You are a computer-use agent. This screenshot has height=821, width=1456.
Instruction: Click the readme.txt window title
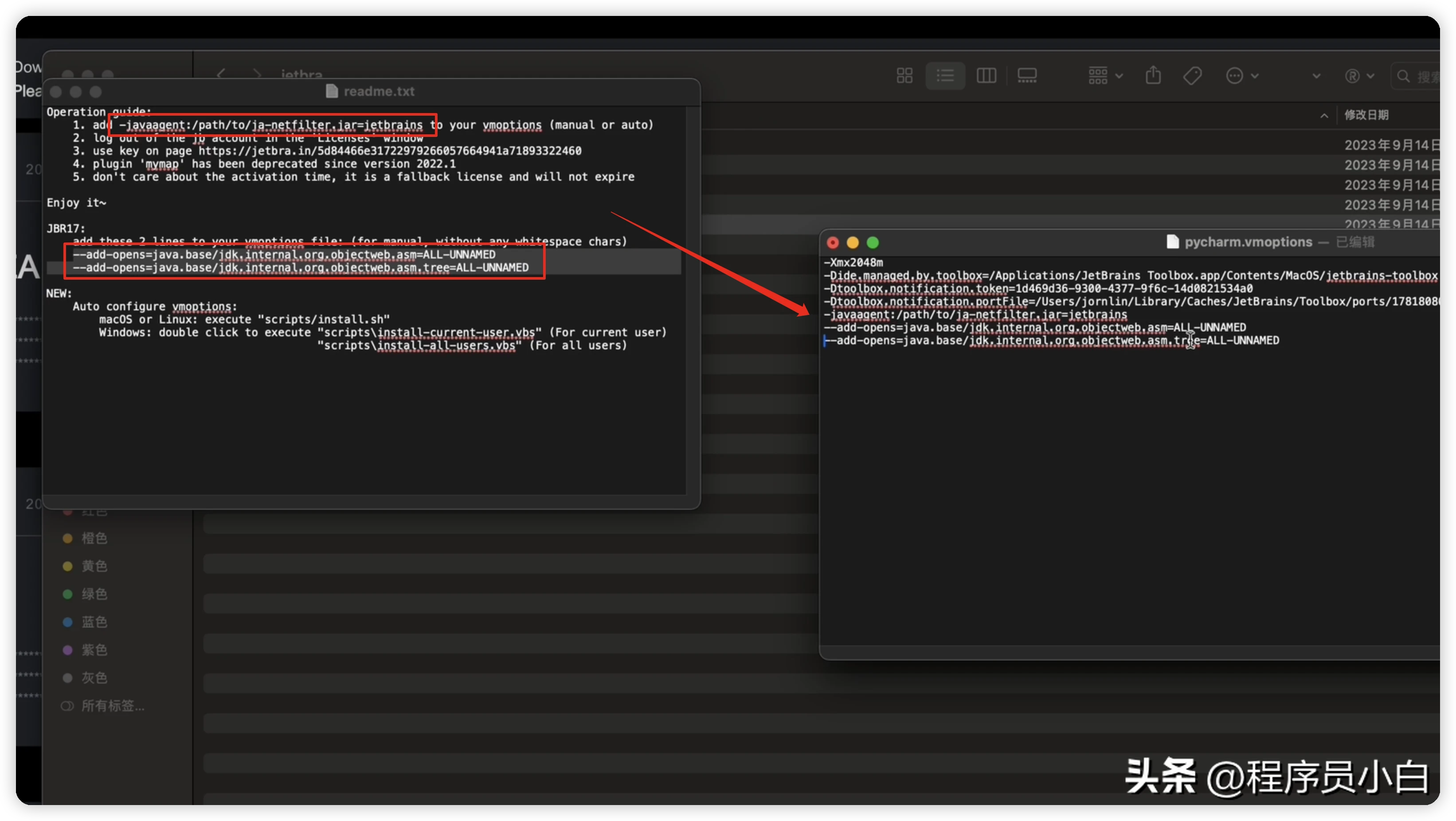click(x=379, y=91)
